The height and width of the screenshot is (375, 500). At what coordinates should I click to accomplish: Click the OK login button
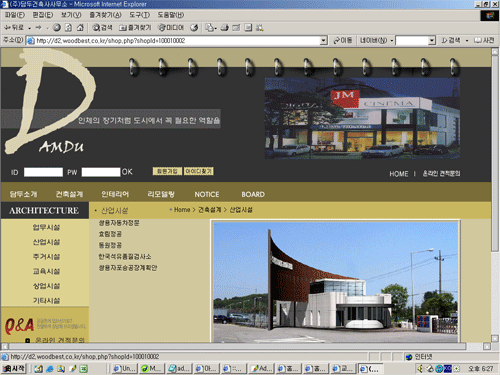pos(127,172)
